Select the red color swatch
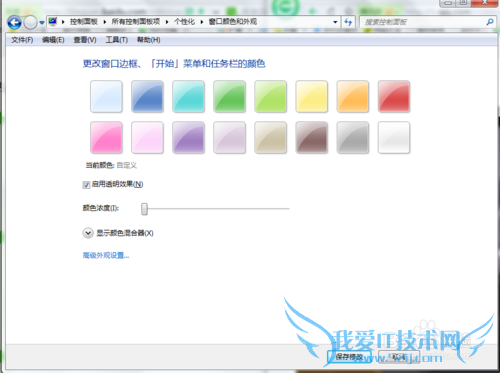This screenshot has height=373, width=500. [394, 96]
